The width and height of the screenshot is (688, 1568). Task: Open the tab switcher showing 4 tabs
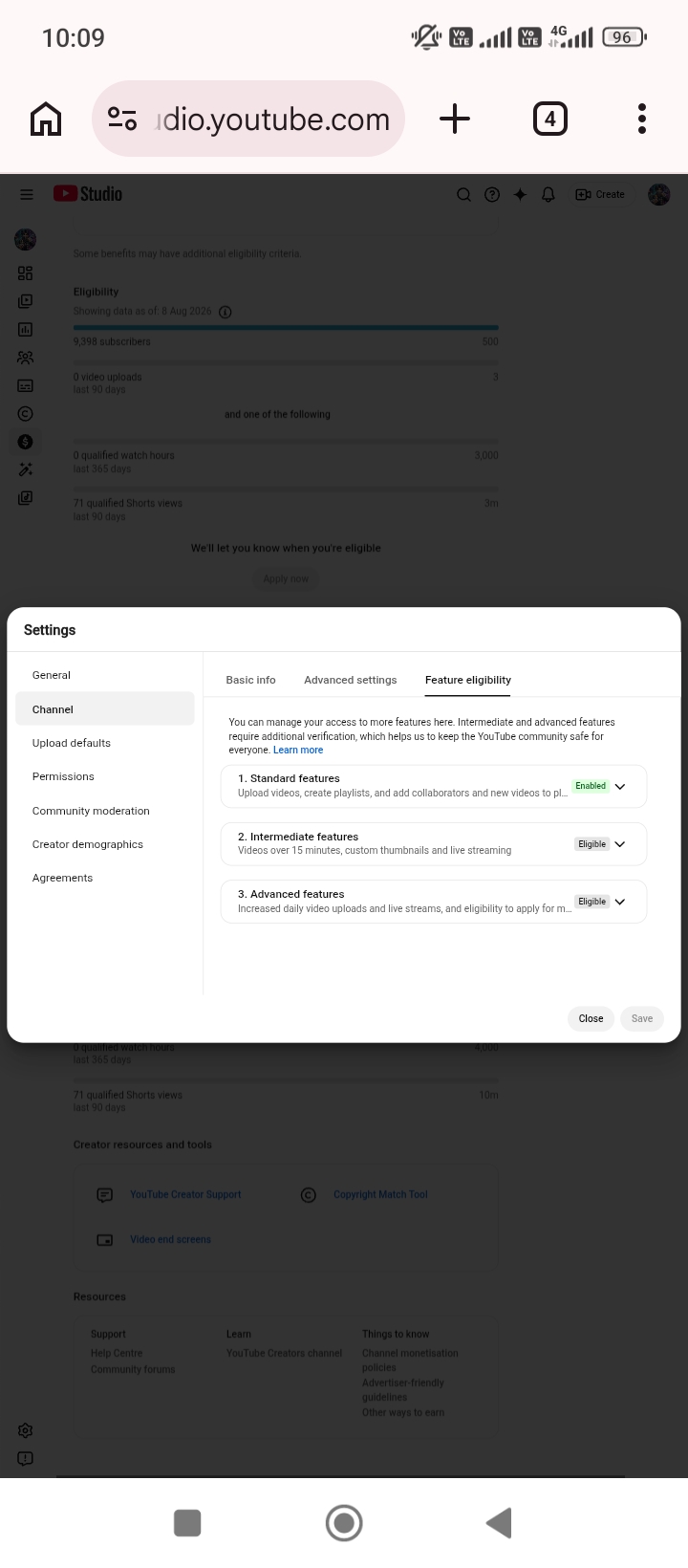[549, 120]
